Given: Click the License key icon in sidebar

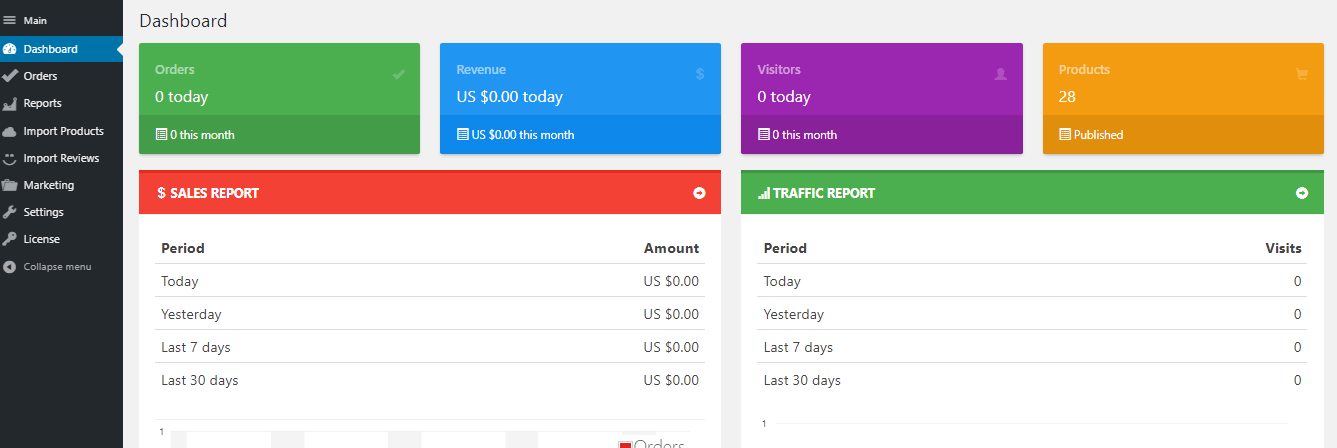Looking at the screenshot, I should 10,239.
